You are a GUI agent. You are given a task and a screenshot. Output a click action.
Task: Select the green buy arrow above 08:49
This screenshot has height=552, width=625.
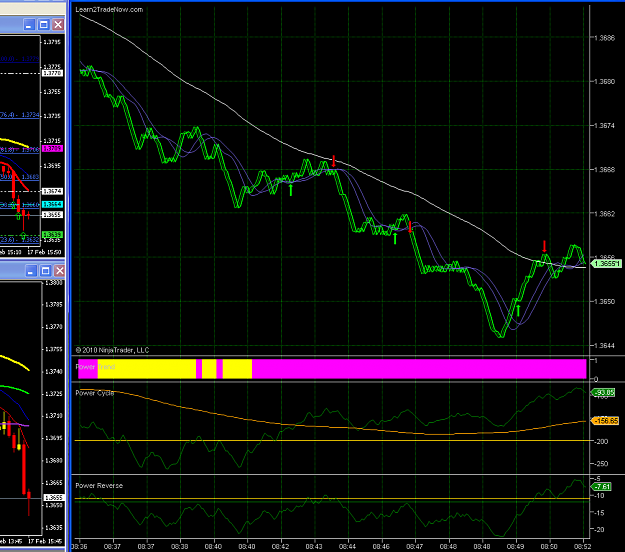518,310
